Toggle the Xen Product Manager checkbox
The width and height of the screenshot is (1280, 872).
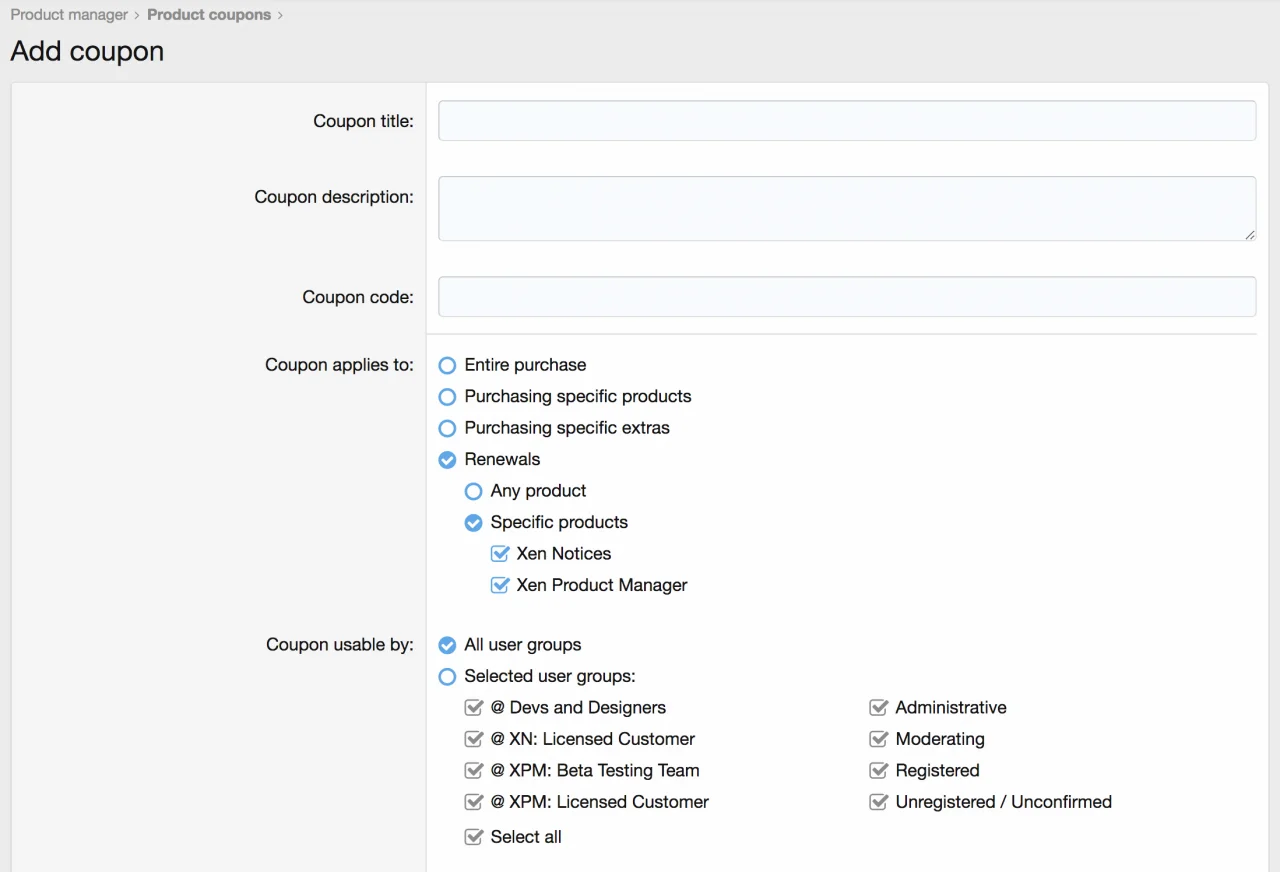(500, 586)
